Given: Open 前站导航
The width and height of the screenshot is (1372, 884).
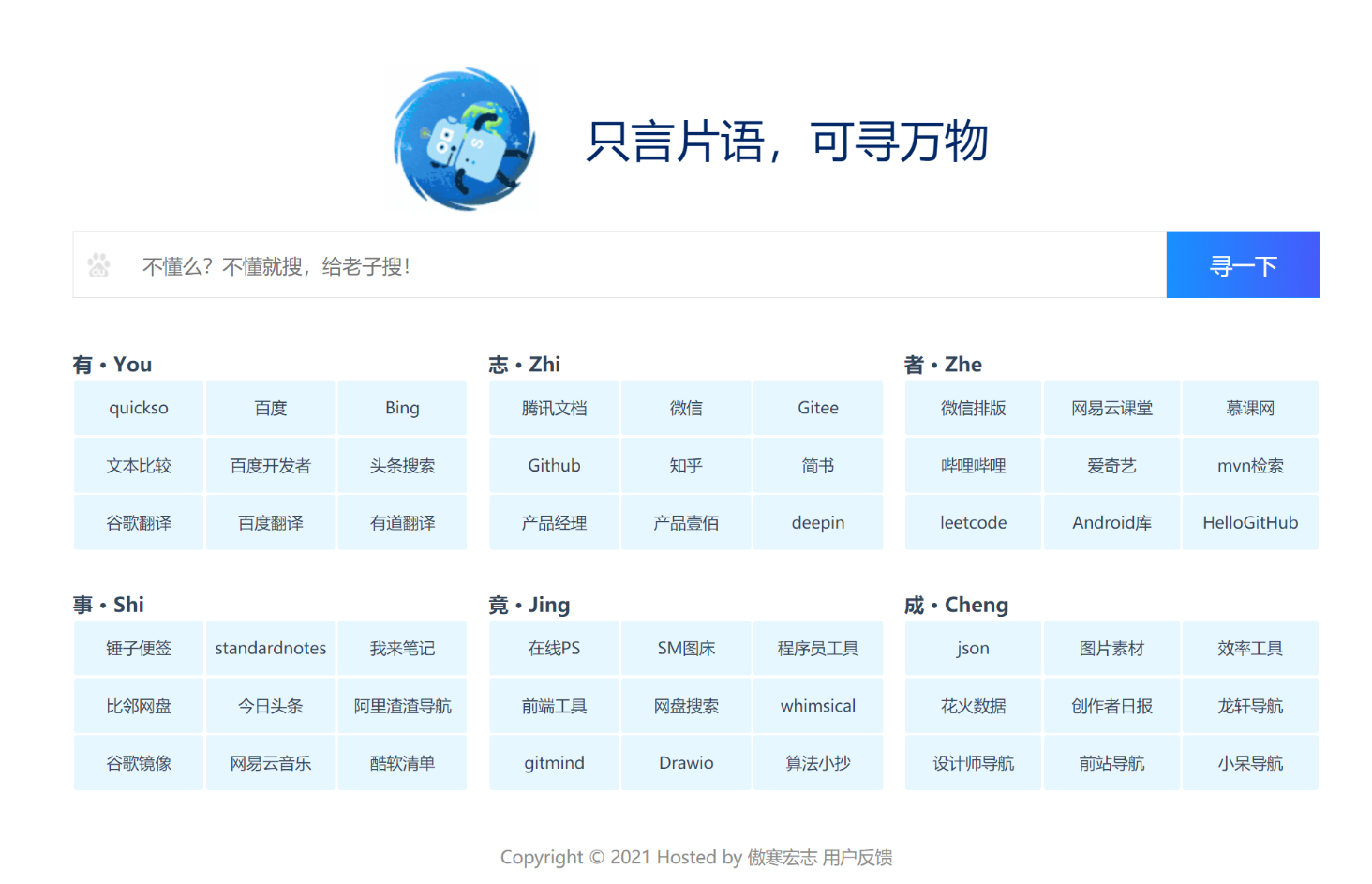Looking at the screenshot, I should pos(1111,763).
